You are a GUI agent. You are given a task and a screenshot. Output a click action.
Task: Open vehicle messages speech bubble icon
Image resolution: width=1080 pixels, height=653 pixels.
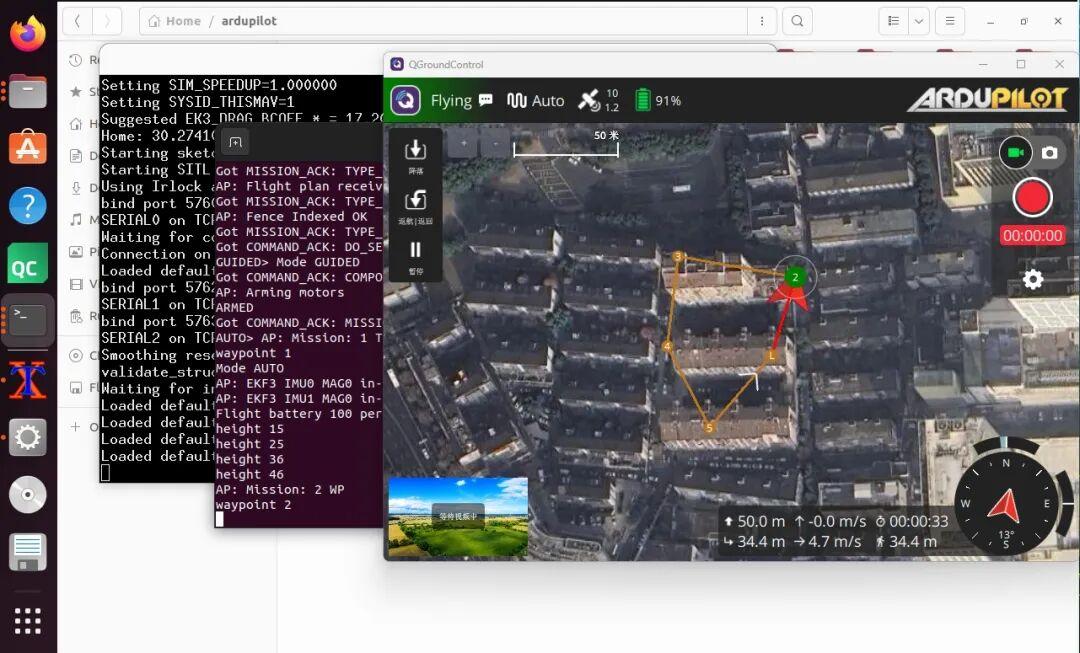point(486,100)
